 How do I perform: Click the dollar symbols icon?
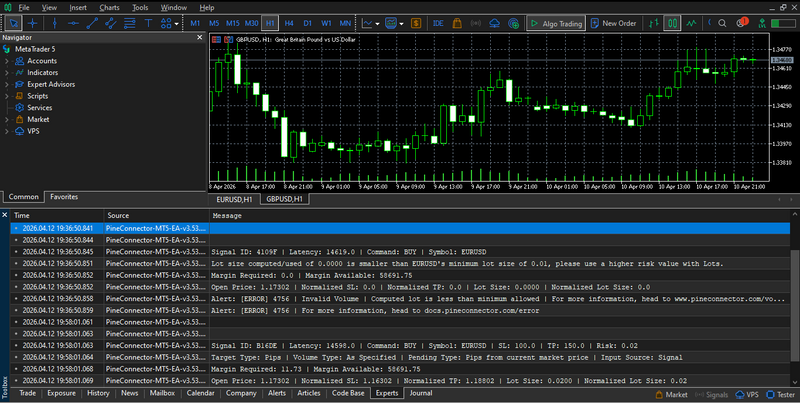click(416, 23)
